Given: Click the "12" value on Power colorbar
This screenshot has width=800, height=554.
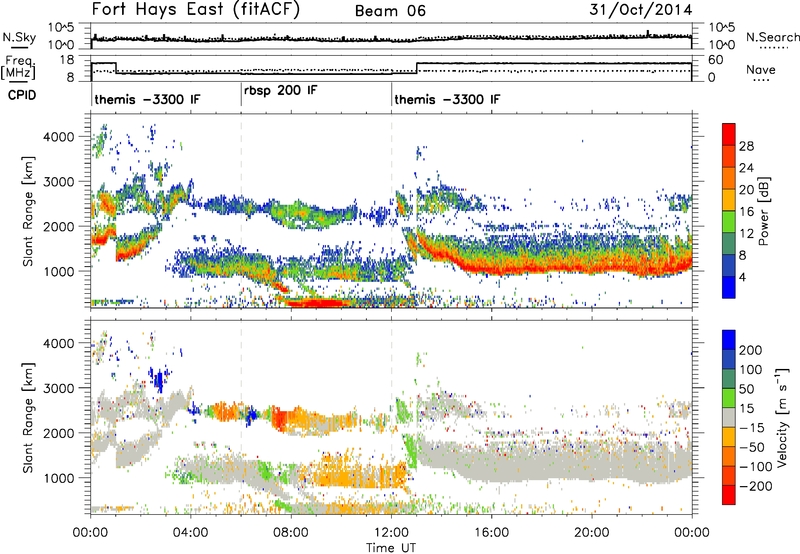Looking at the screenshot, I should click(746, 234).
